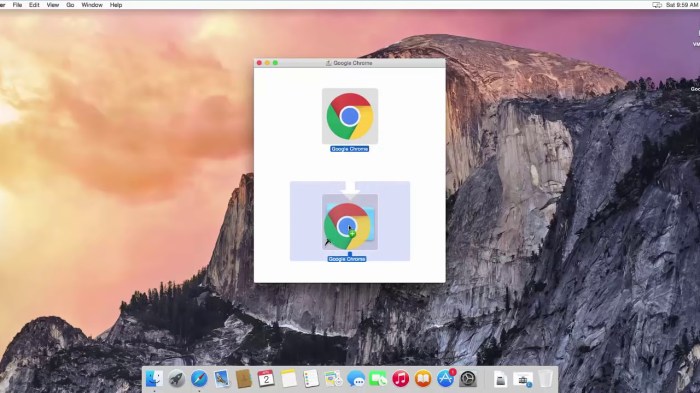The height and width of the screenshot is (393, 700).
Task: Open the Help menu
Action: click(116, 5)
